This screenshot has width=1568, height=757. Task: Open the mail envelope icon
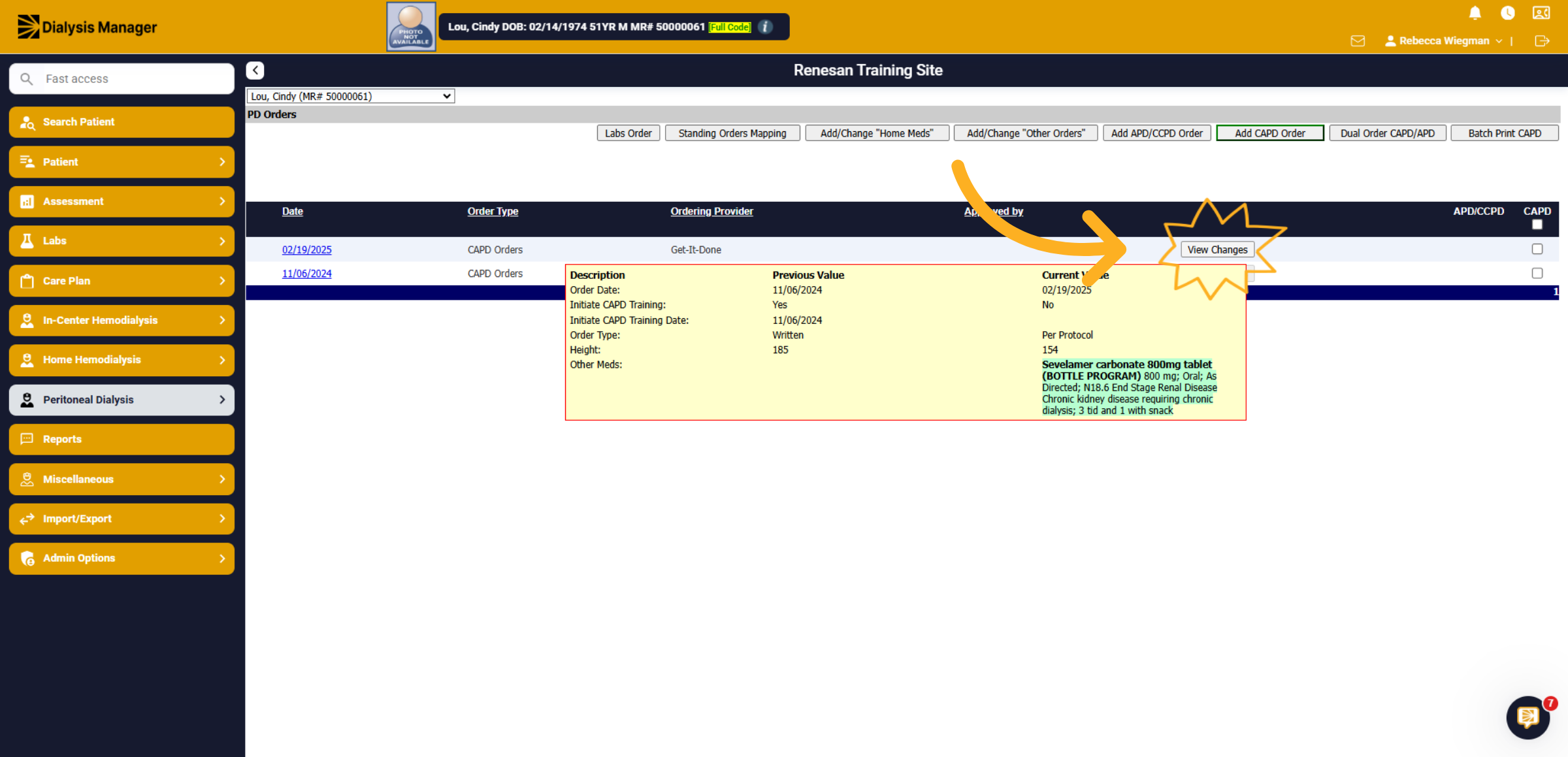pos(1358,41)
